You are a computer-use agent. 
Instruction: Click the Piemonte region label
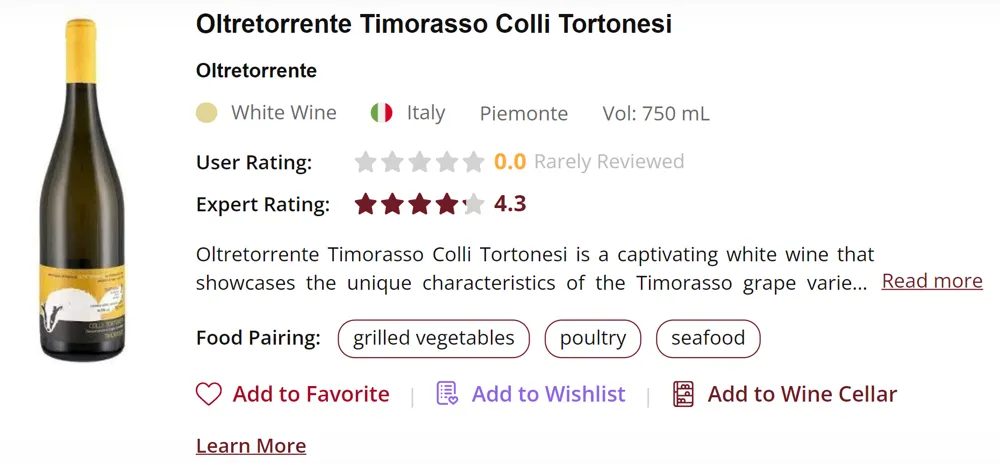[524, 113]
